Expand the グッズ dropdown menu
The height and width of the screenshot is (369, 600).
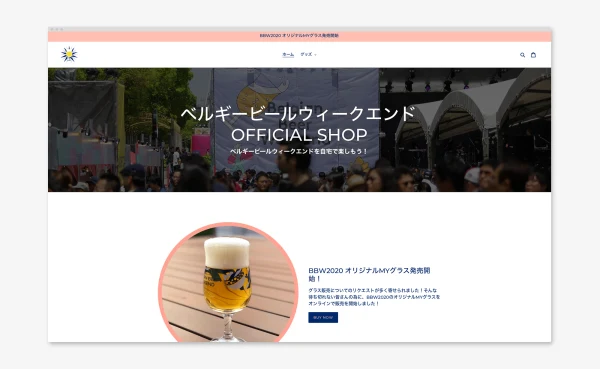pos(308,54)
